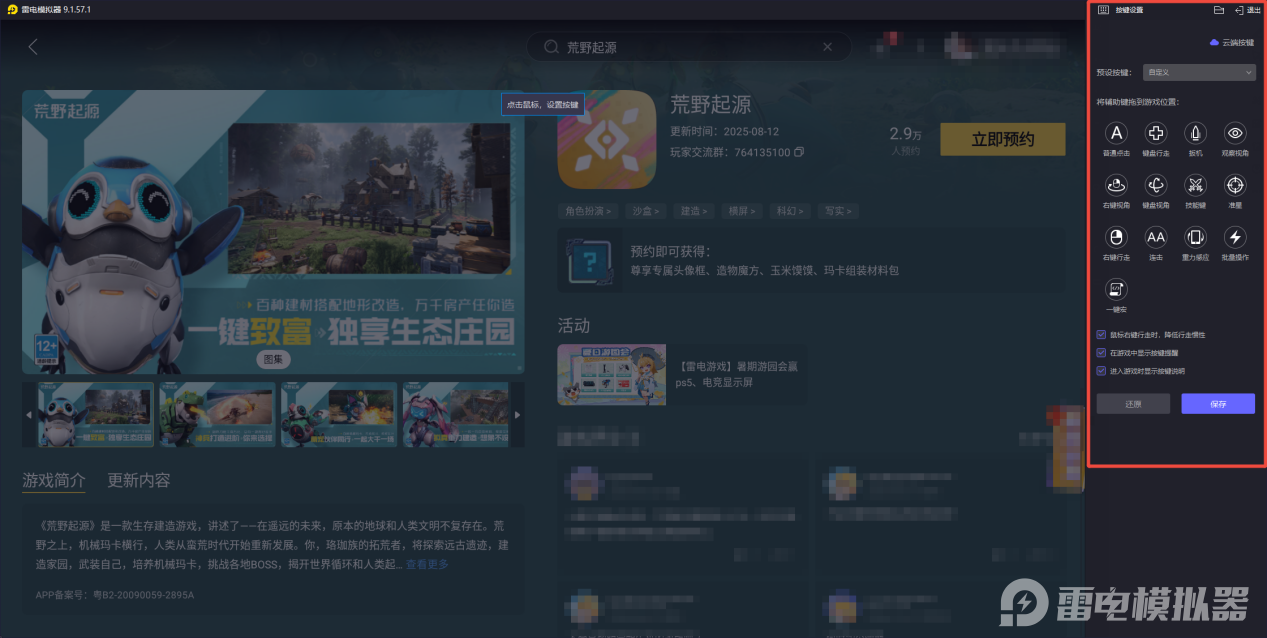Select the first game screenshot thumbnail

94,413
